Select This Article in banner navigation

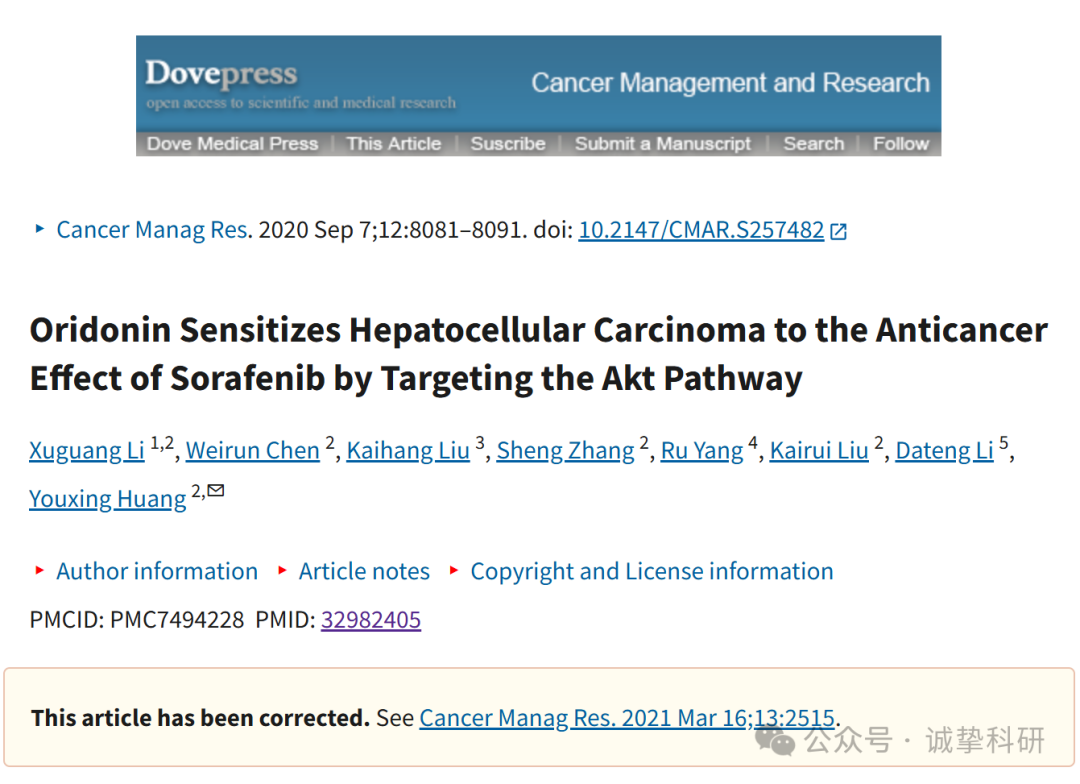coord(393,144)
